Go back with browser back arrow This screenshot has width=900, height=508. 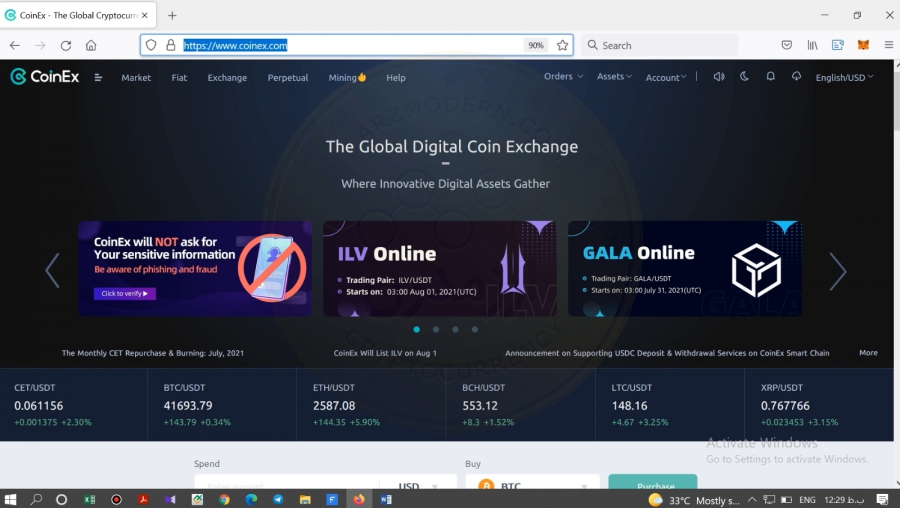(x=15, y=45)
